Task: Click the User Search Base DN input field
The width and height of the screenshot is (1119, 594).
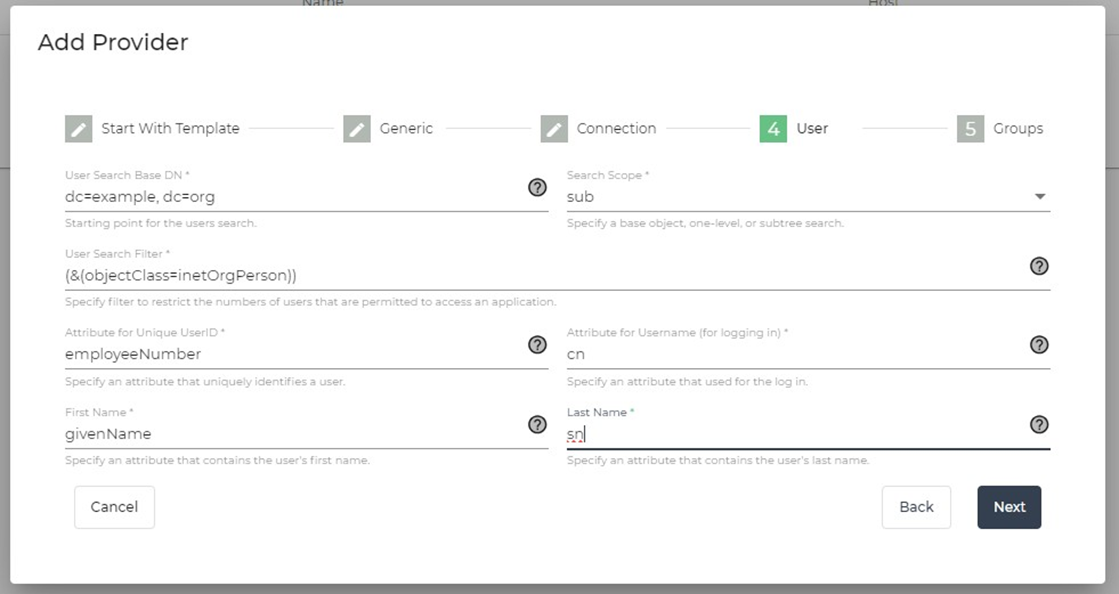Action: (x=250, y=196)
